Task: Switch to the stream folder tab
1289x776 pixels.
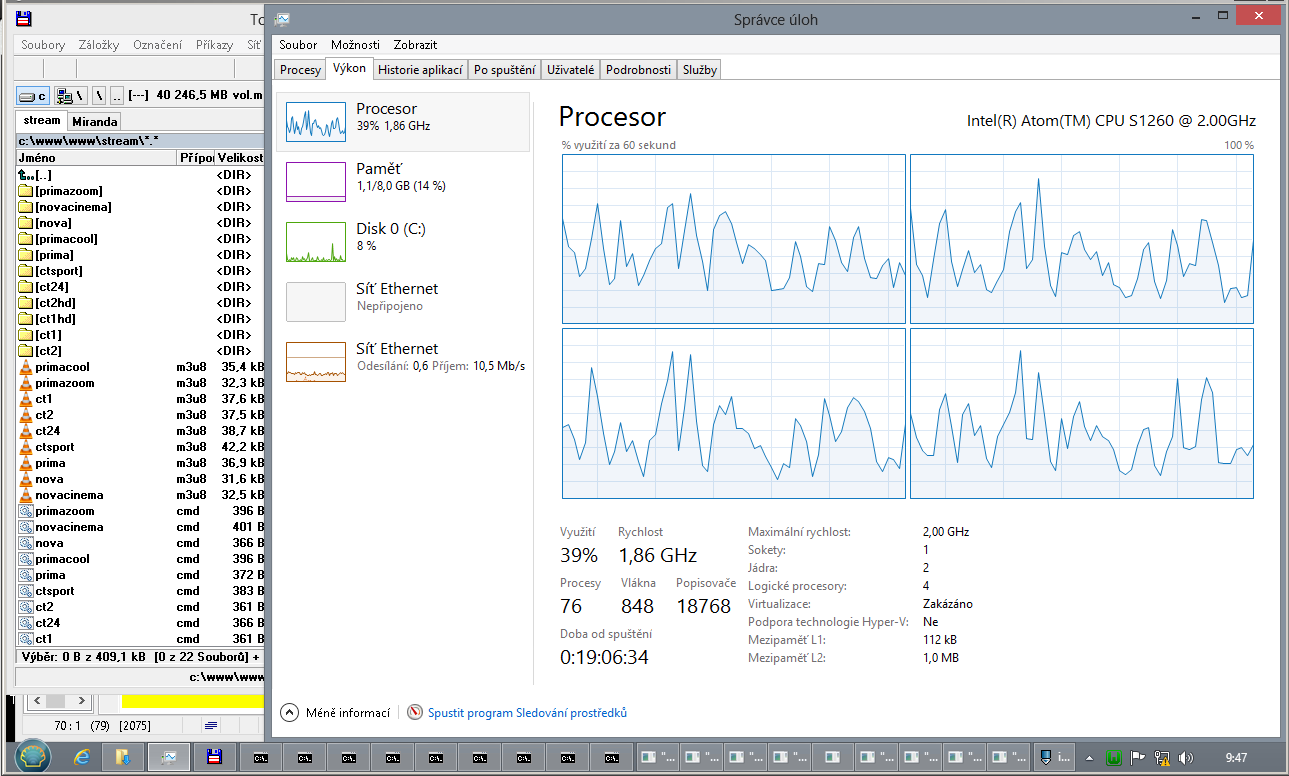Action: tap(42, 120)
